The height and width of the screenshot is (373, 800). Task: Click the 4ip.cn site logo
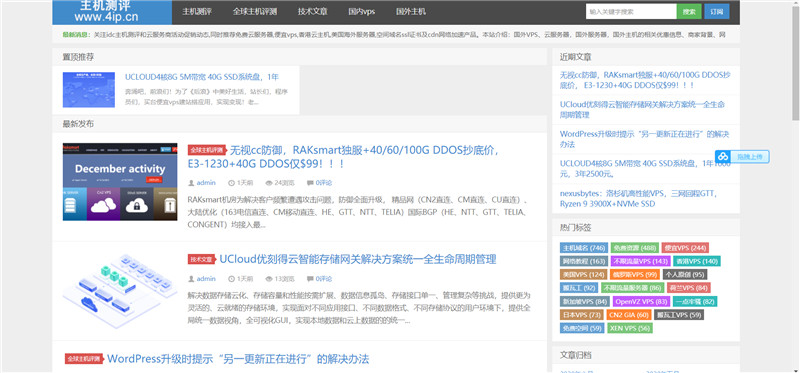pos(112,12)
